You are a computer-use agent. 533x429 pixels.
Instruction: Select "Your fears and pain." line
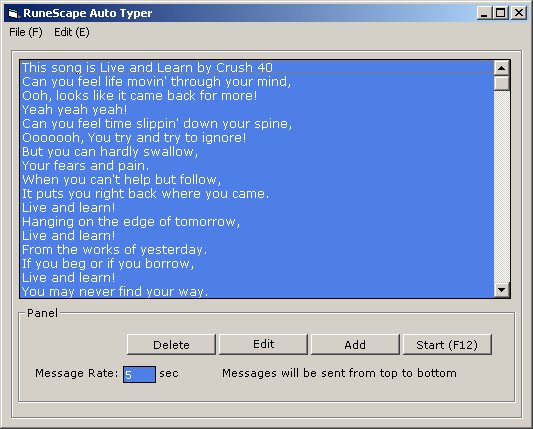[x=257, y=166]
